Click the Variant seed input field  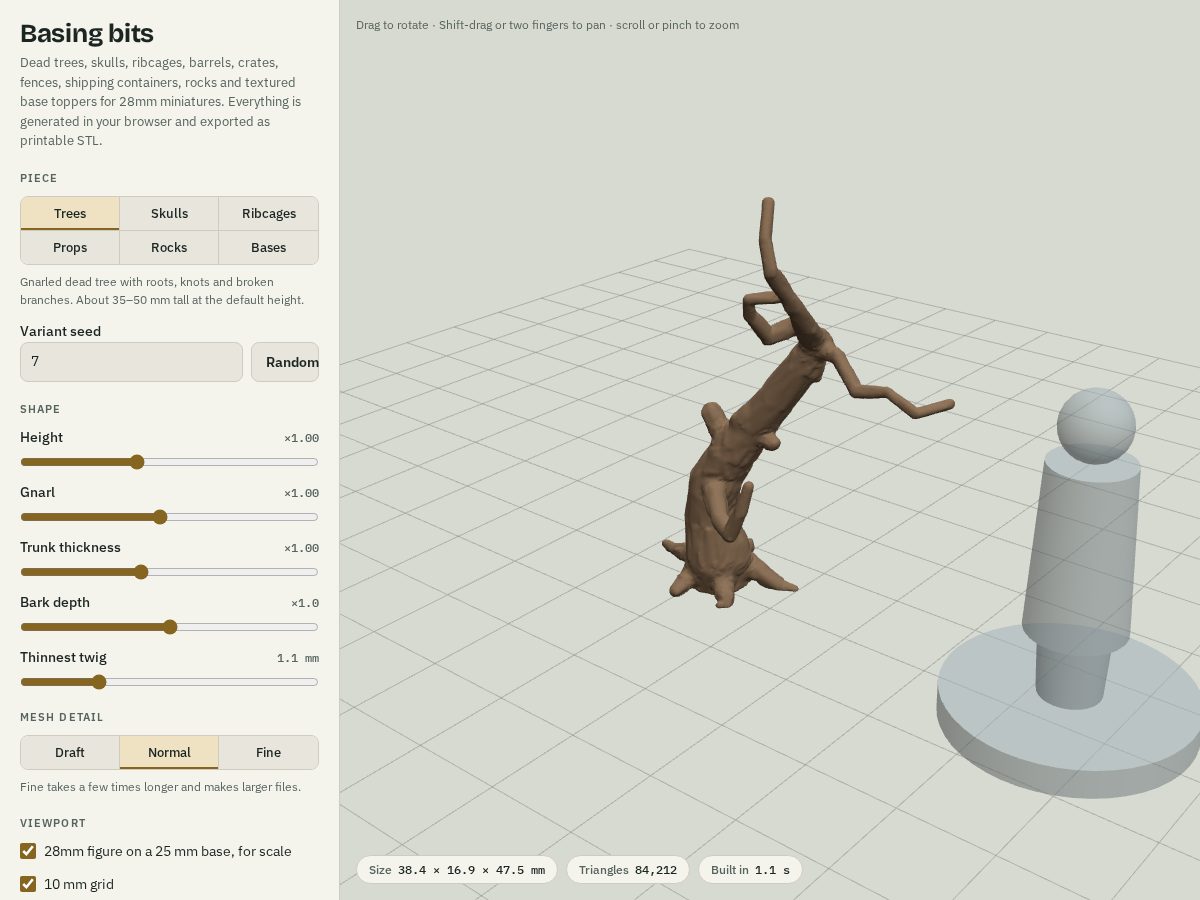[x=131, y=362]
